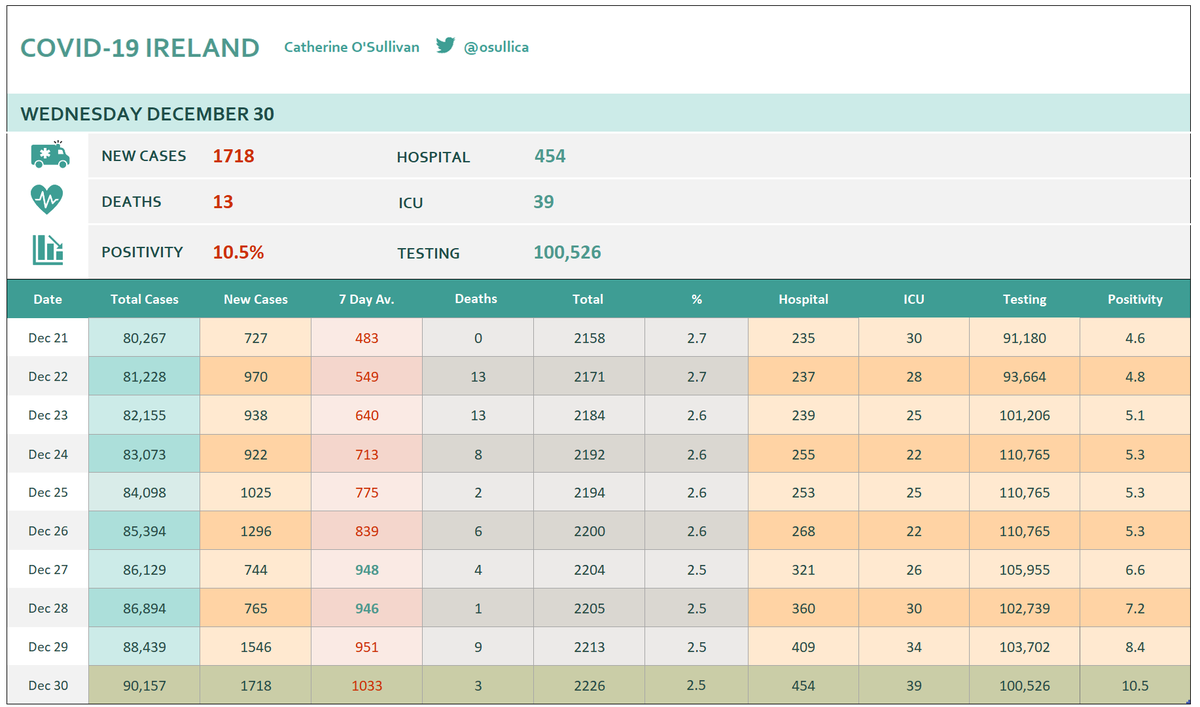
Task: Select the Dec 22 date cell
Action: [47, 377]
